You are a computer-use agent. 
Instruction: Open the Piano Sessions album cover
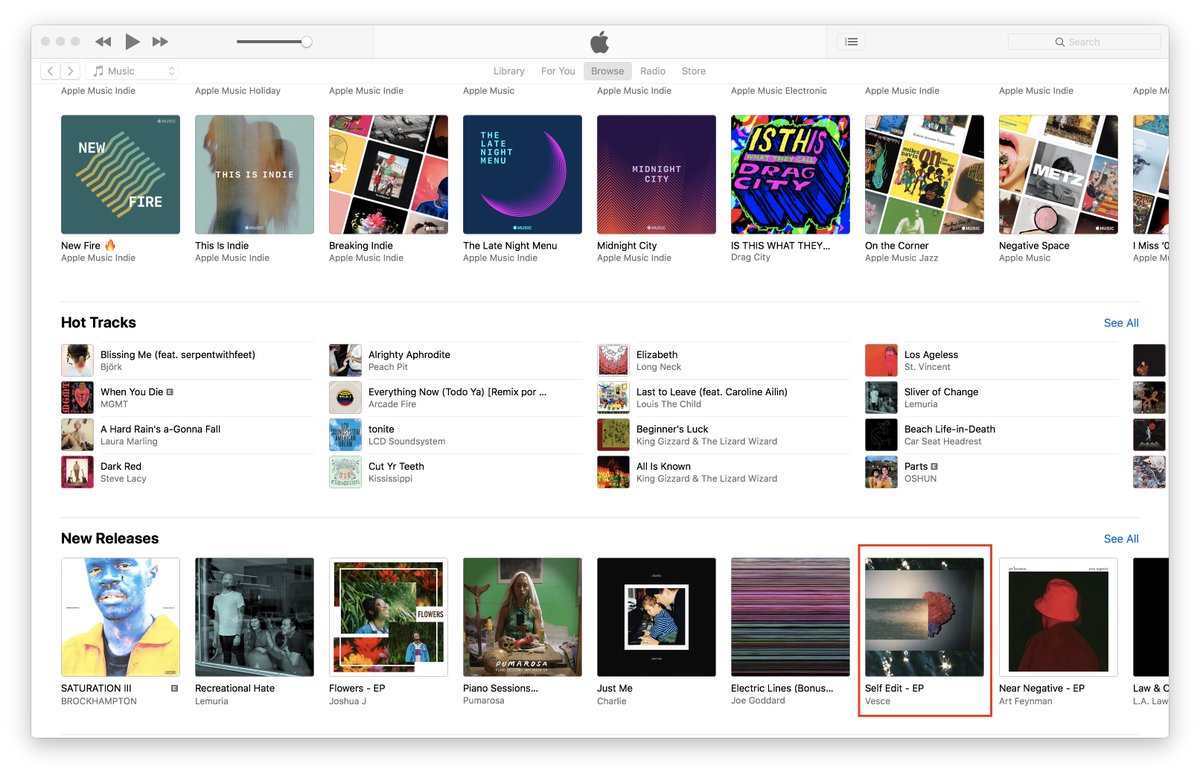522,617
